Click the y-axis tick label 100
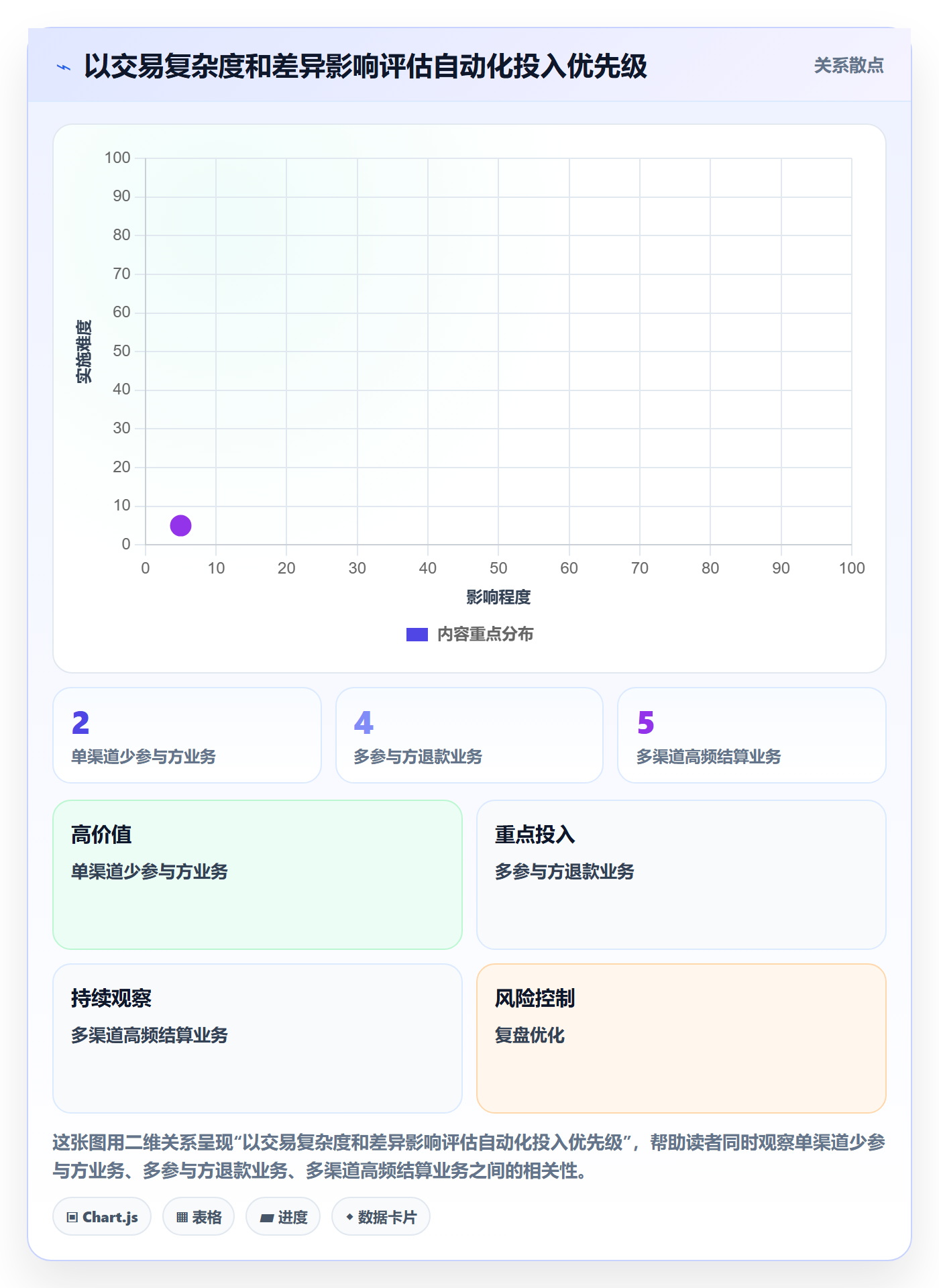Screen dimensions: 939x1288 117,158
